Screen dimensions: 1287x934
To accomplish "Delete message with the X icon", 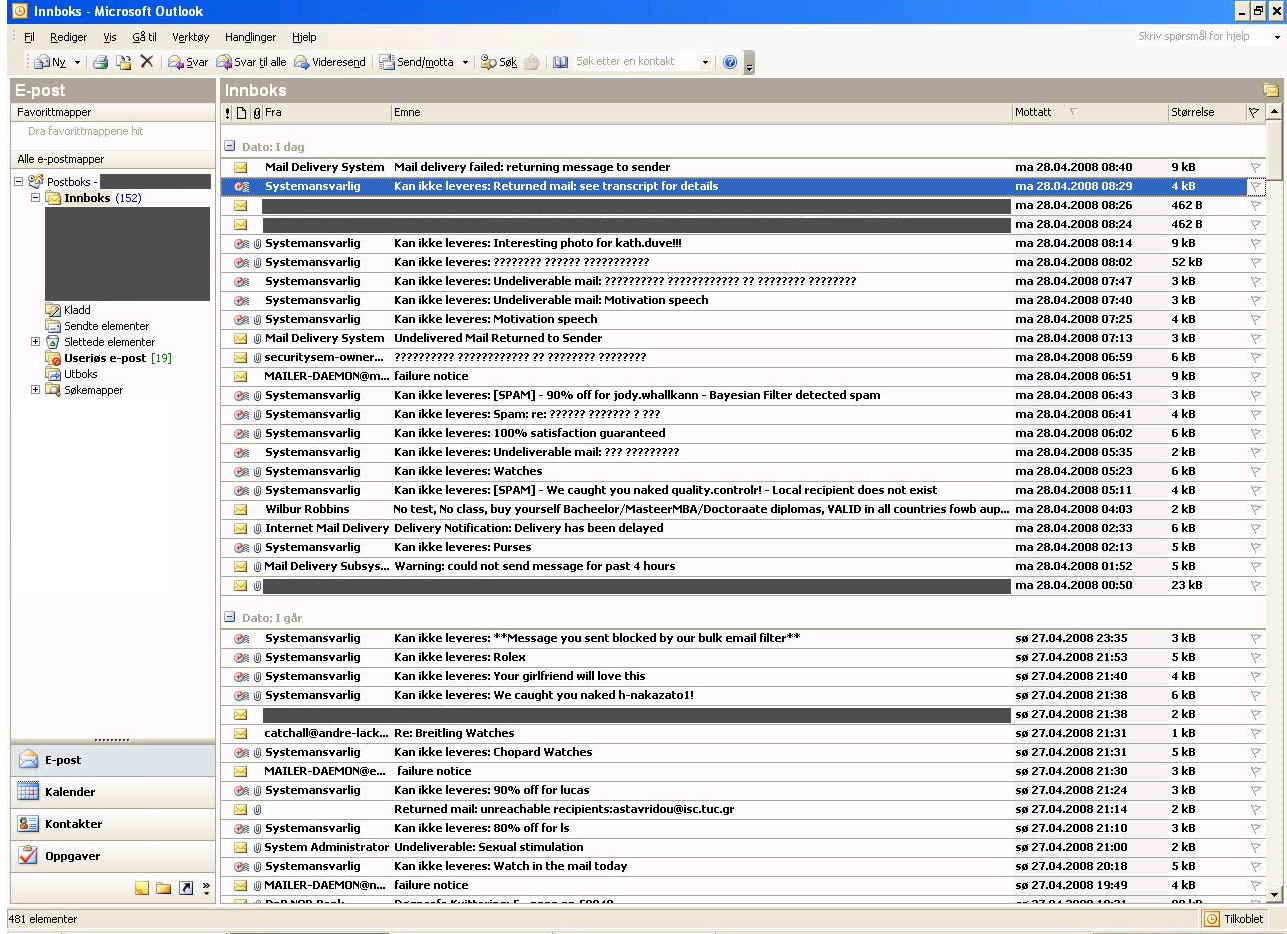I will pyautogui.click(x=147, y=62).
